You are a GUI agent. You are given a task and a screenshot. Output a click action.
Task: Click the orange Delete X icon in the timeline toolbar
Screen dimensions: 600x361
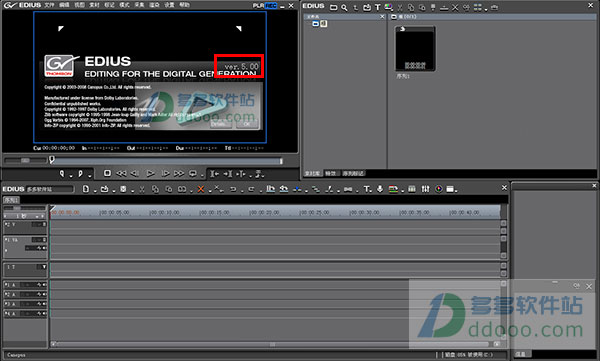200,189
